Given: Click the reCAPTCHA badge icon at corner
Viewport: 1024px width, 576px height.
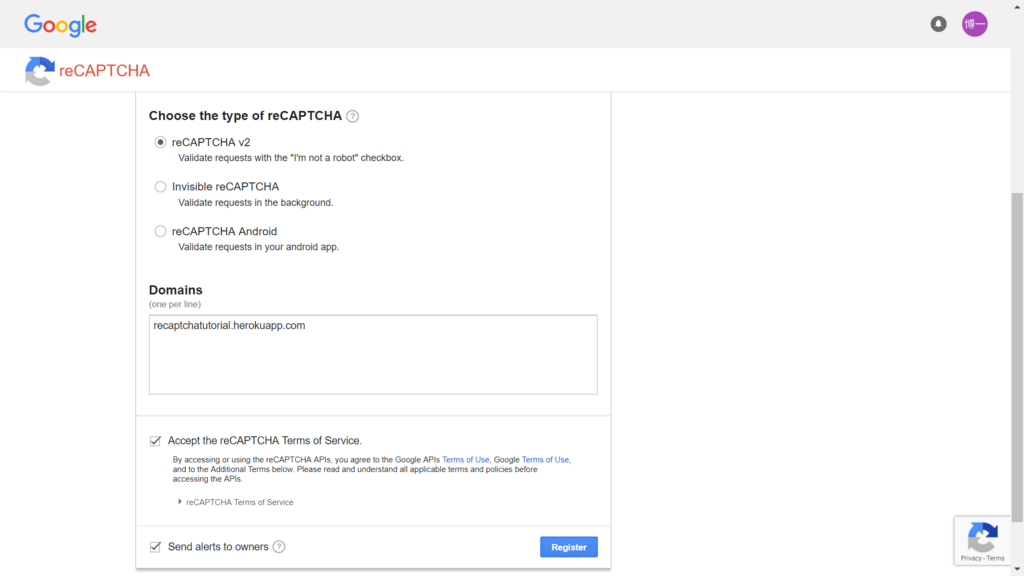Looking at the screenshot, I should pos(982,537).
